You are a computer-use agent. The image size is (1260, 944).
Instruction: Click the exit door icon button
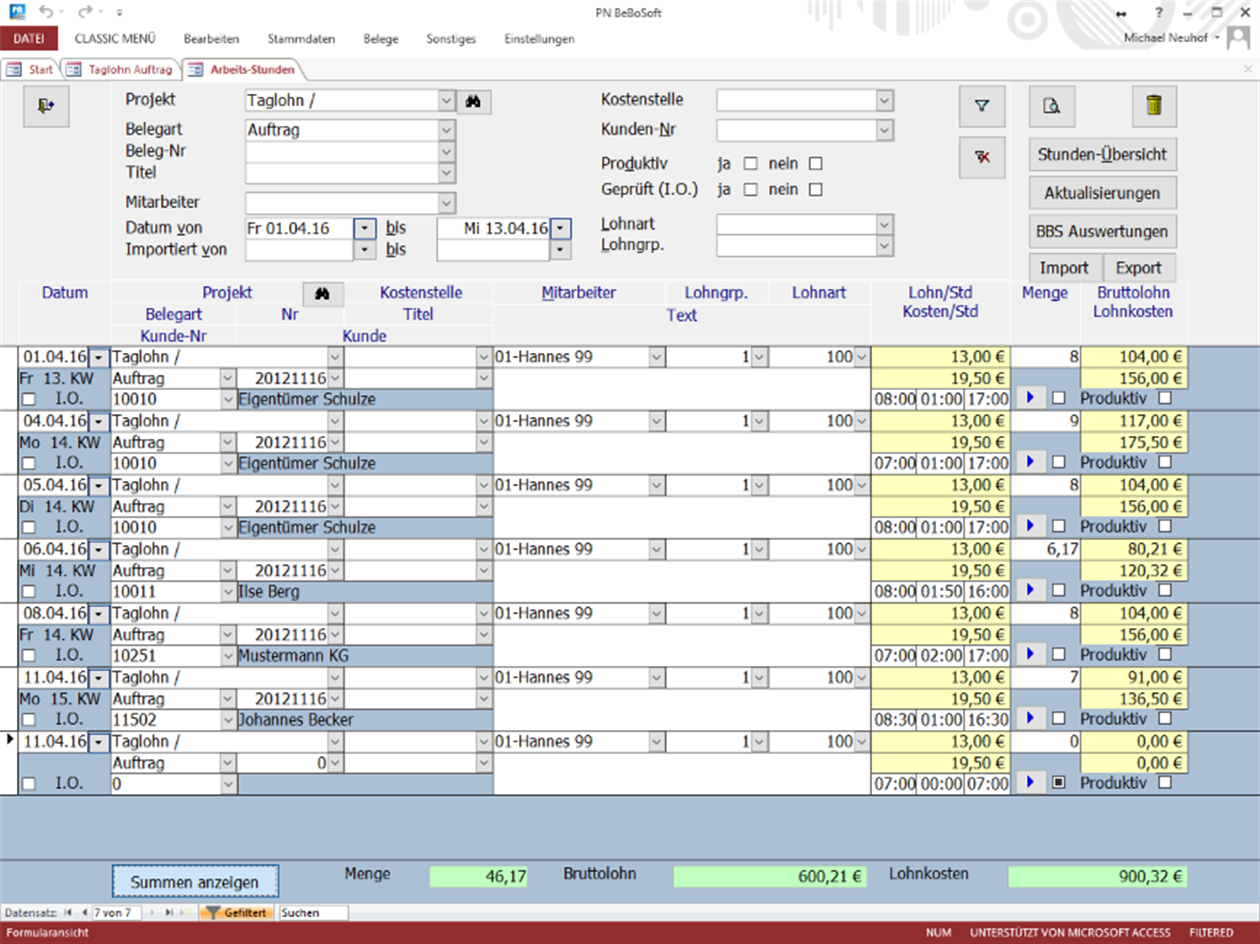click(x=46, y=106)
